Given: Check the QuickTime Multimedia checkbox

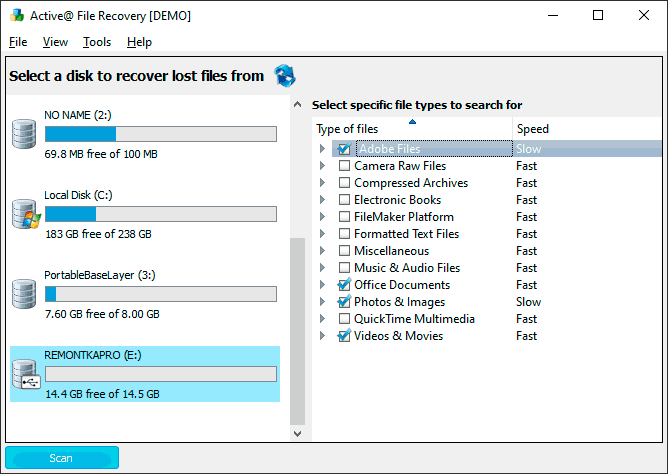Looking at the screenshot, I should click(344, 319).
